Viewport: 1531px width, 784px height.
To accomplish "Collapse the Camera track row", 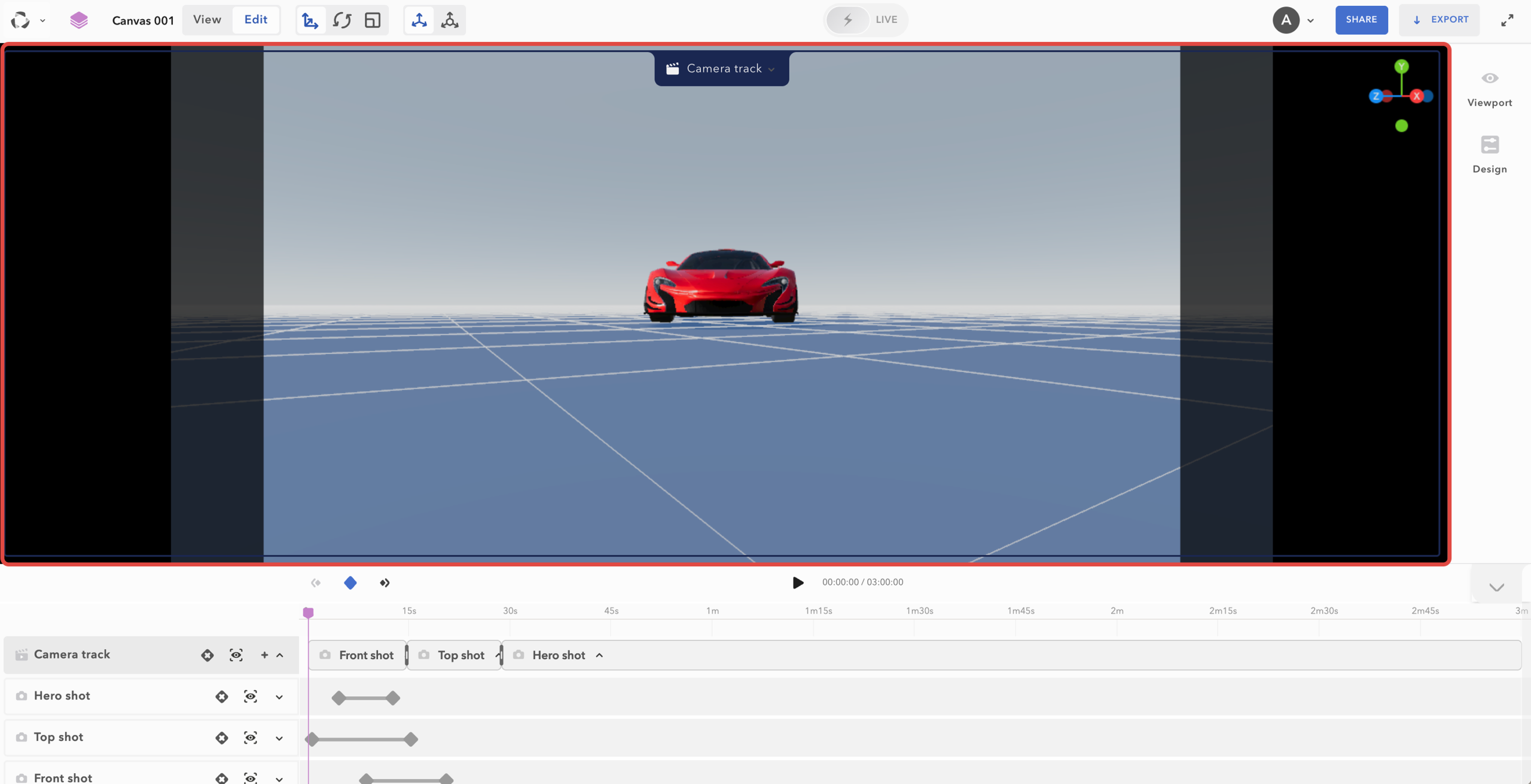I will coord(280,655).
